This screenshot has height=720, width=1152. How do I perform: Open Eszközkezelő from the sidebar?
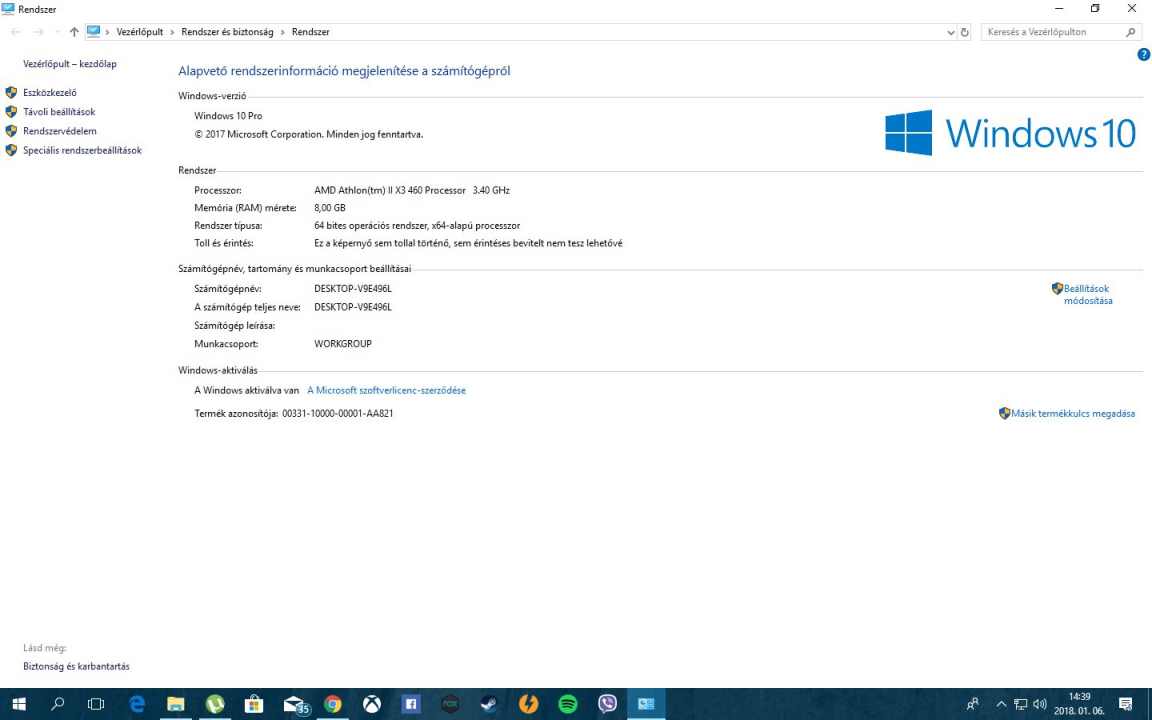click(x=49, y=93)
